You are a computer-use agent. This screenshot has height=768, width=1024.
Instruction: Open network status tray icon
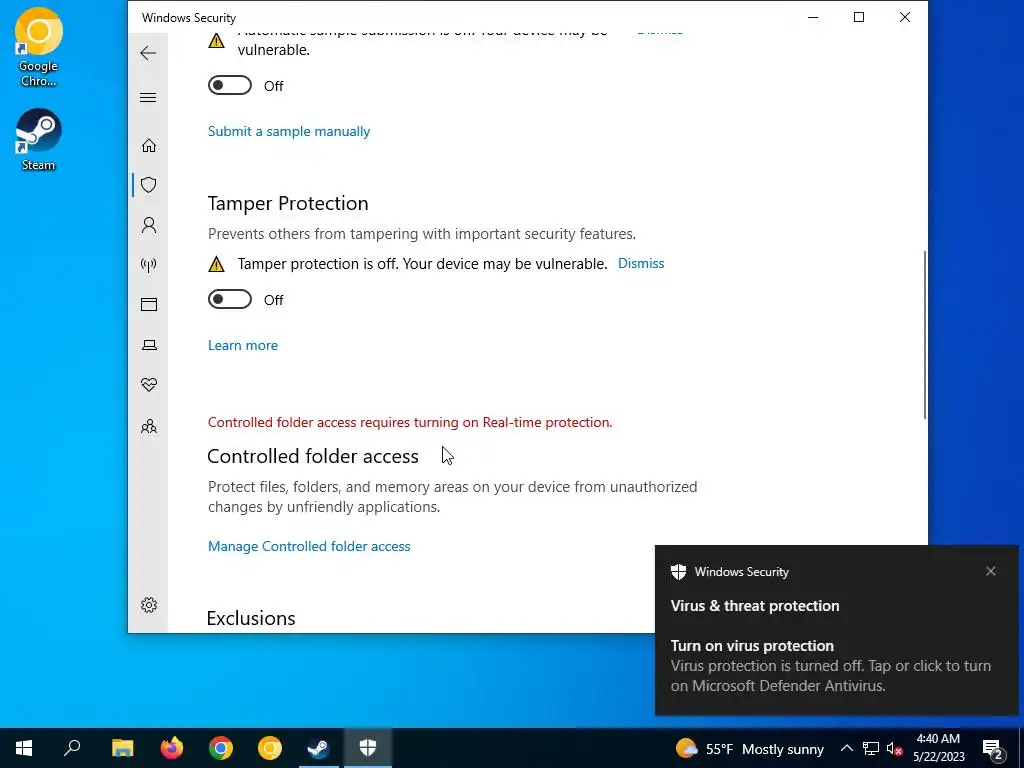[x=871, y=748]
